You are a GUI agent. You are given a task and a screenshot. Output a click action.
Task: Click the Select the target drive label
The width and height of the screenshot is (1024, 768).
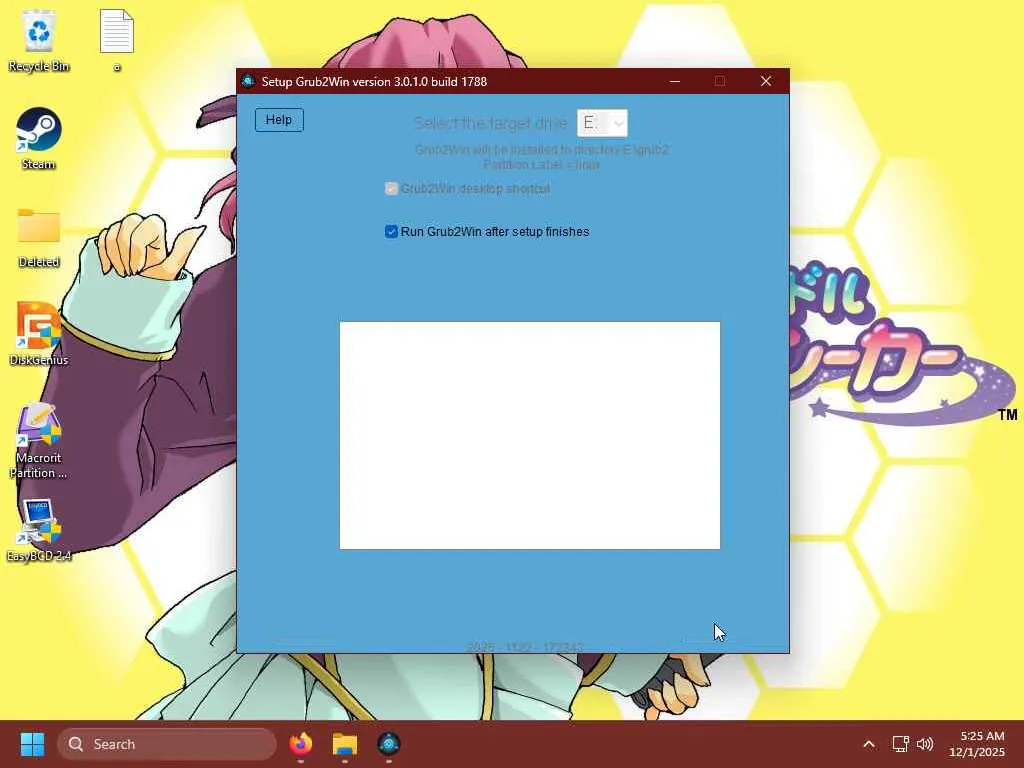(x=490, y=123)
